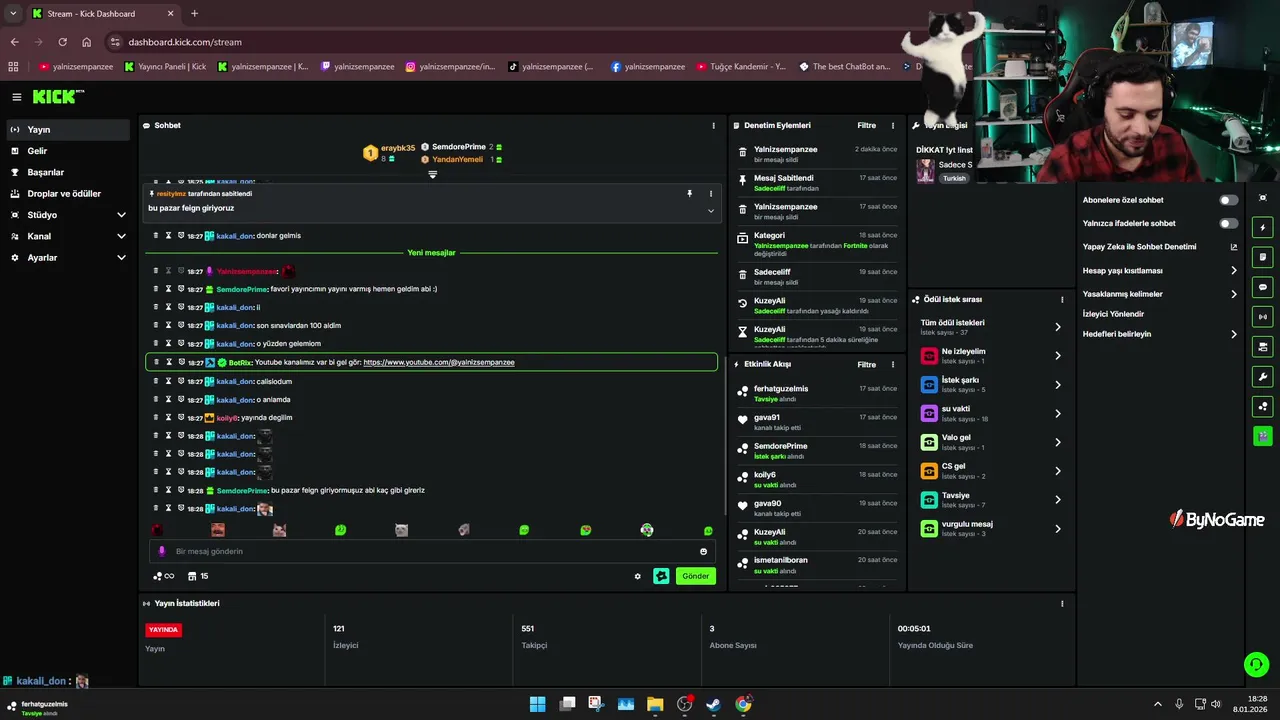Viewport: 1280px width, 720px height.
Task: Click the lightning bolt quick action icon
Action: point(1263,227)
